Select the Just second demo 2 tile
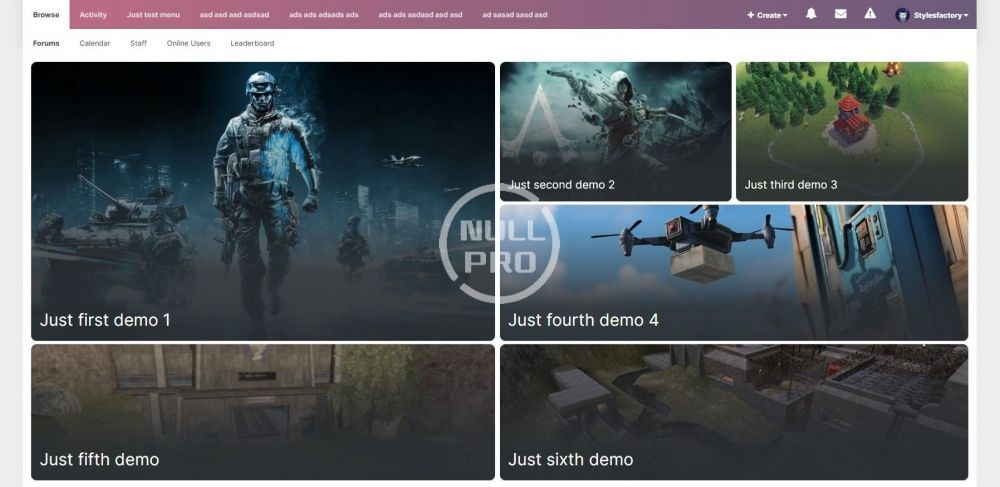1000x487 pixels. pyautogui.click(x=615, y=131)
